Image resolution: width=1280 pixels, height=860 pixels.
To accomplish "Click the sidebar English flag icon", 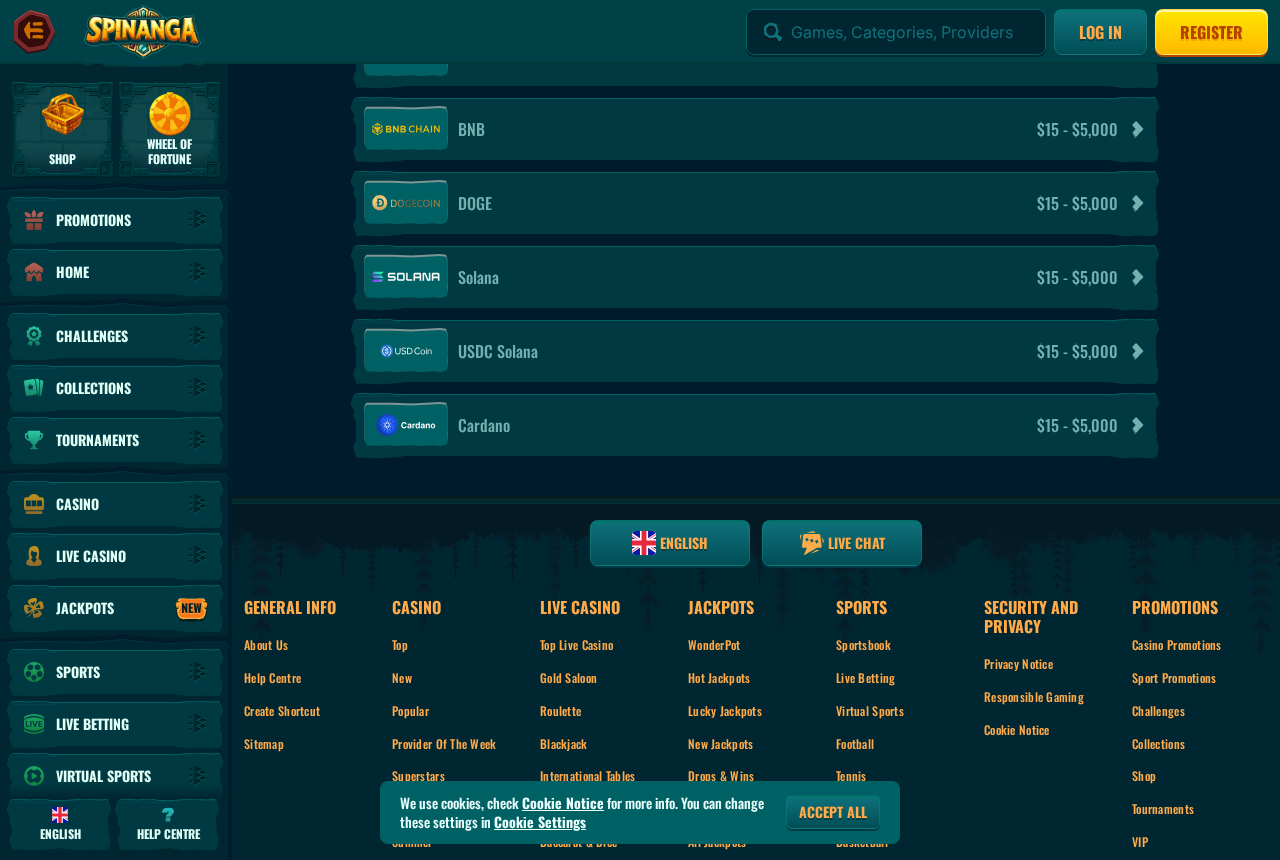I will 60,815.
